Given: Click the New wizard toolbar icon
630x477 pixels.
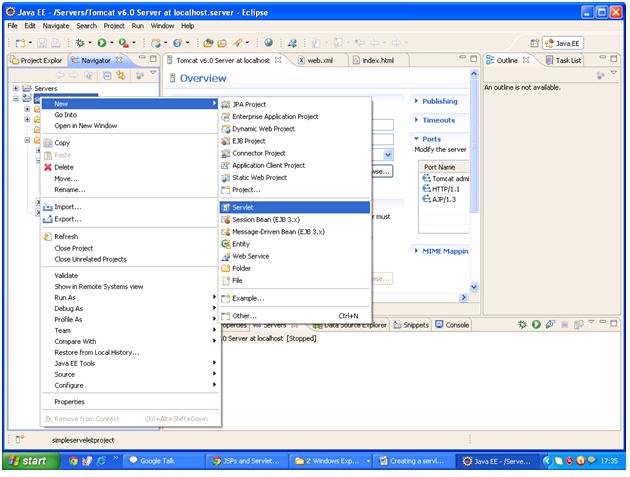Looking at the screenshot, I should pos(20,43).
